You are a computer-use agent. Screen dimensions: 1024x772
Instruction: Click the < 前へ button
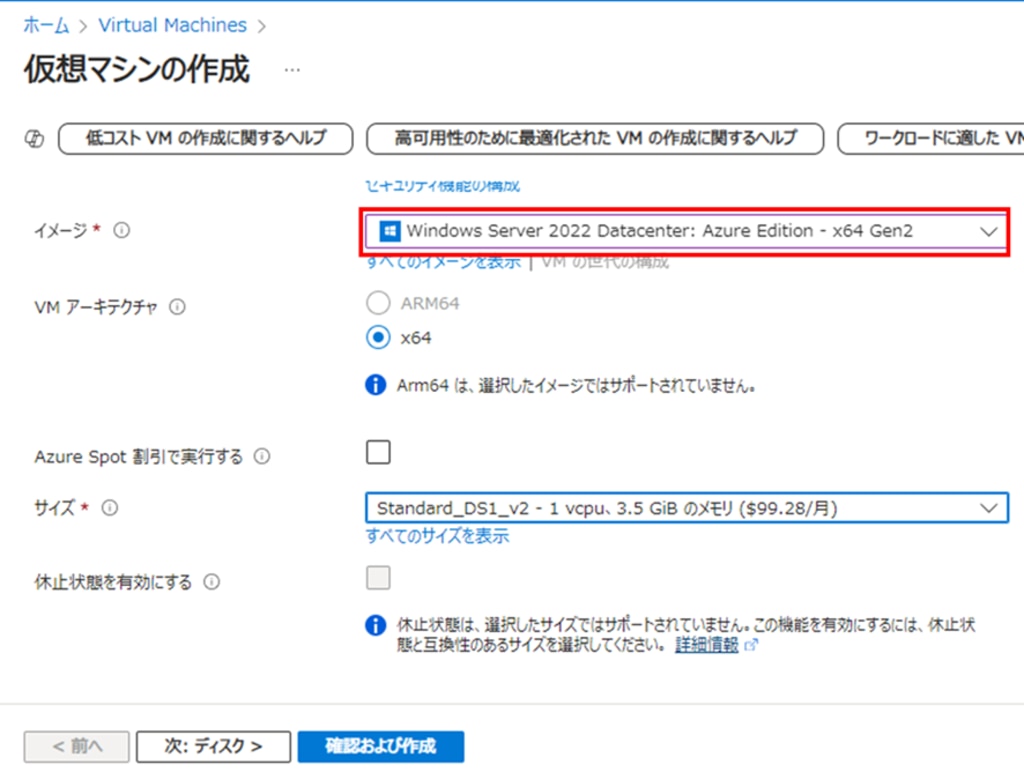pos(76,747)
